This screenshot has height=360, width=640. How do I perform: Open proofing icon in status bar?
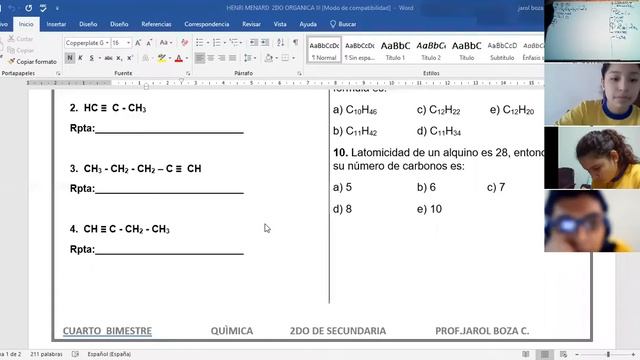[76, 354]
